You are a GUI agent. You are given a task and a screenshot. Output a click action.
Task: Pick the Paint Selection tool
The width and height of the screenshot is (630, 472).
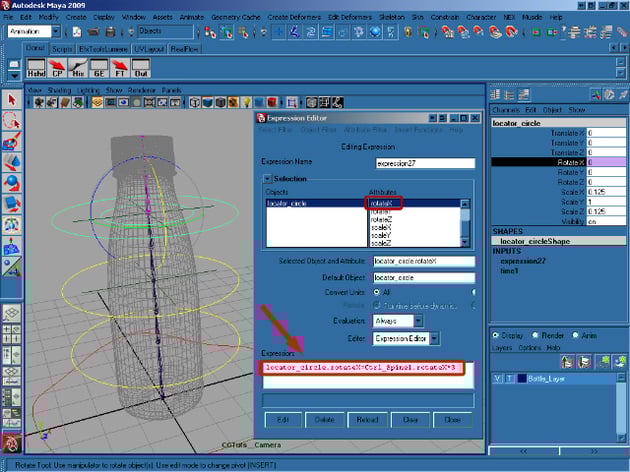(11, 141)
